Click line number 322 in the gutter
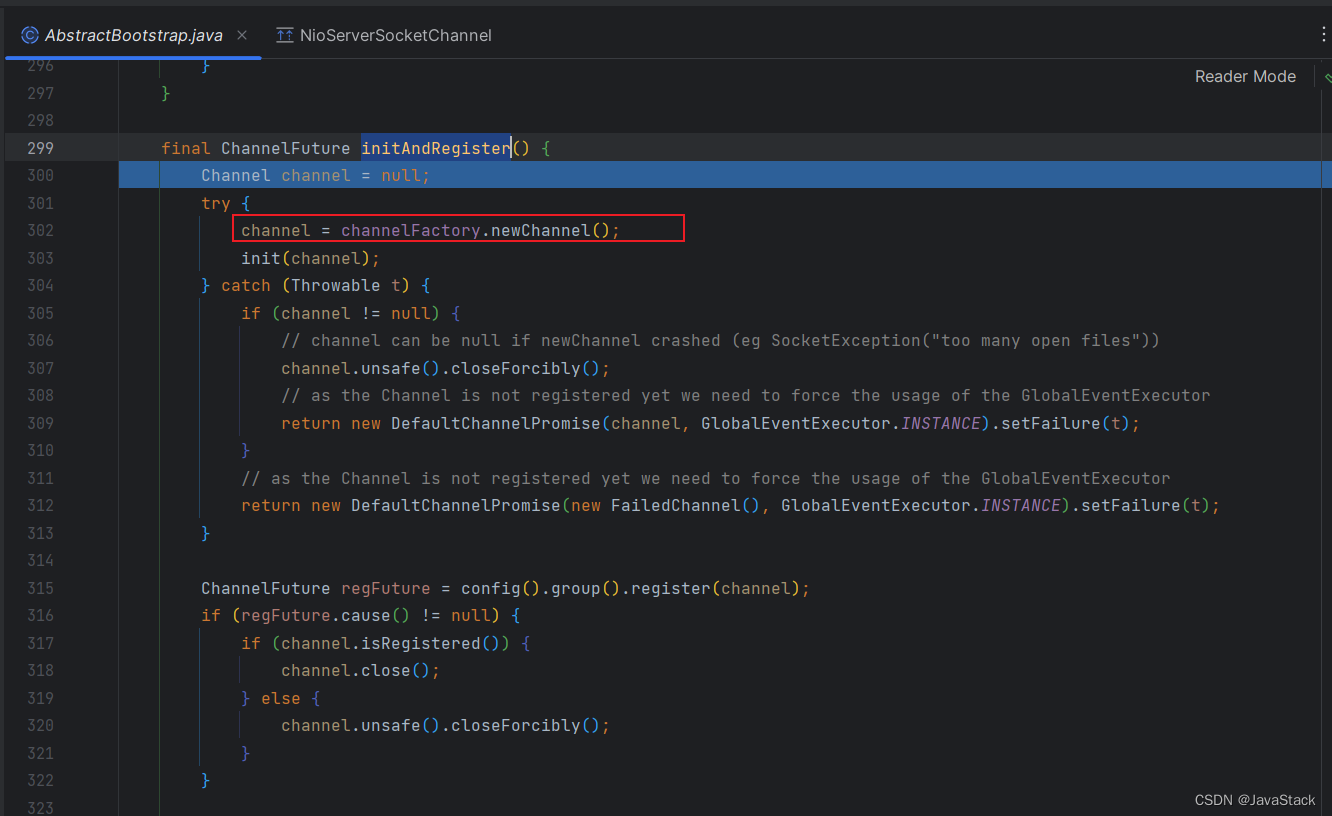1332x816 pixels. point(41,780)
